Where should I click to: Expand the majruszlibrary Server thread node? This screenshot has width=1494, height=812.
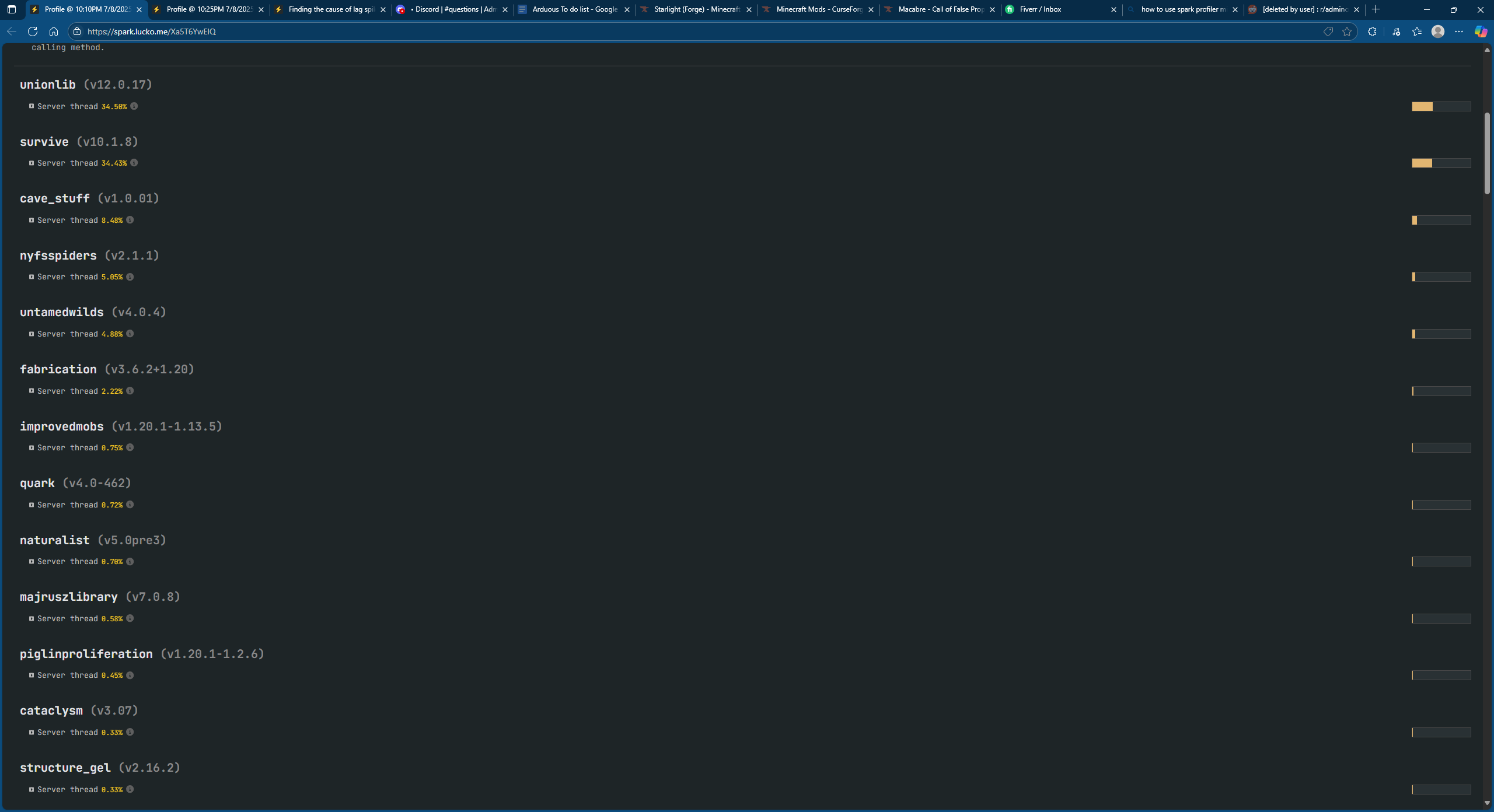tap(32, 619)
